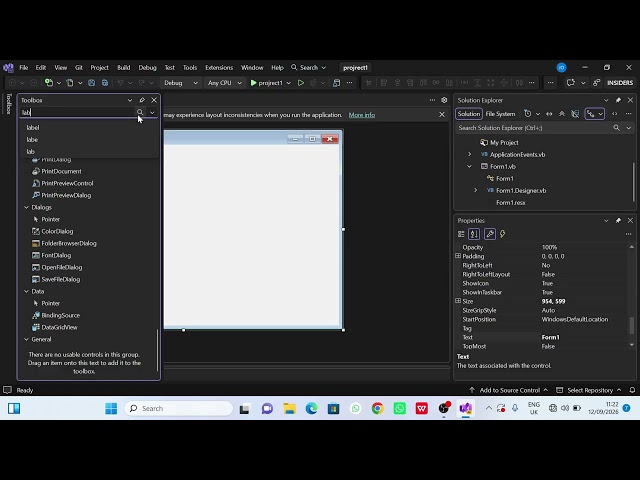Viewport: 640px width, 480px height.
Task: Select OpenFileDialog control in Toolbox
Action: coord(57,267)
